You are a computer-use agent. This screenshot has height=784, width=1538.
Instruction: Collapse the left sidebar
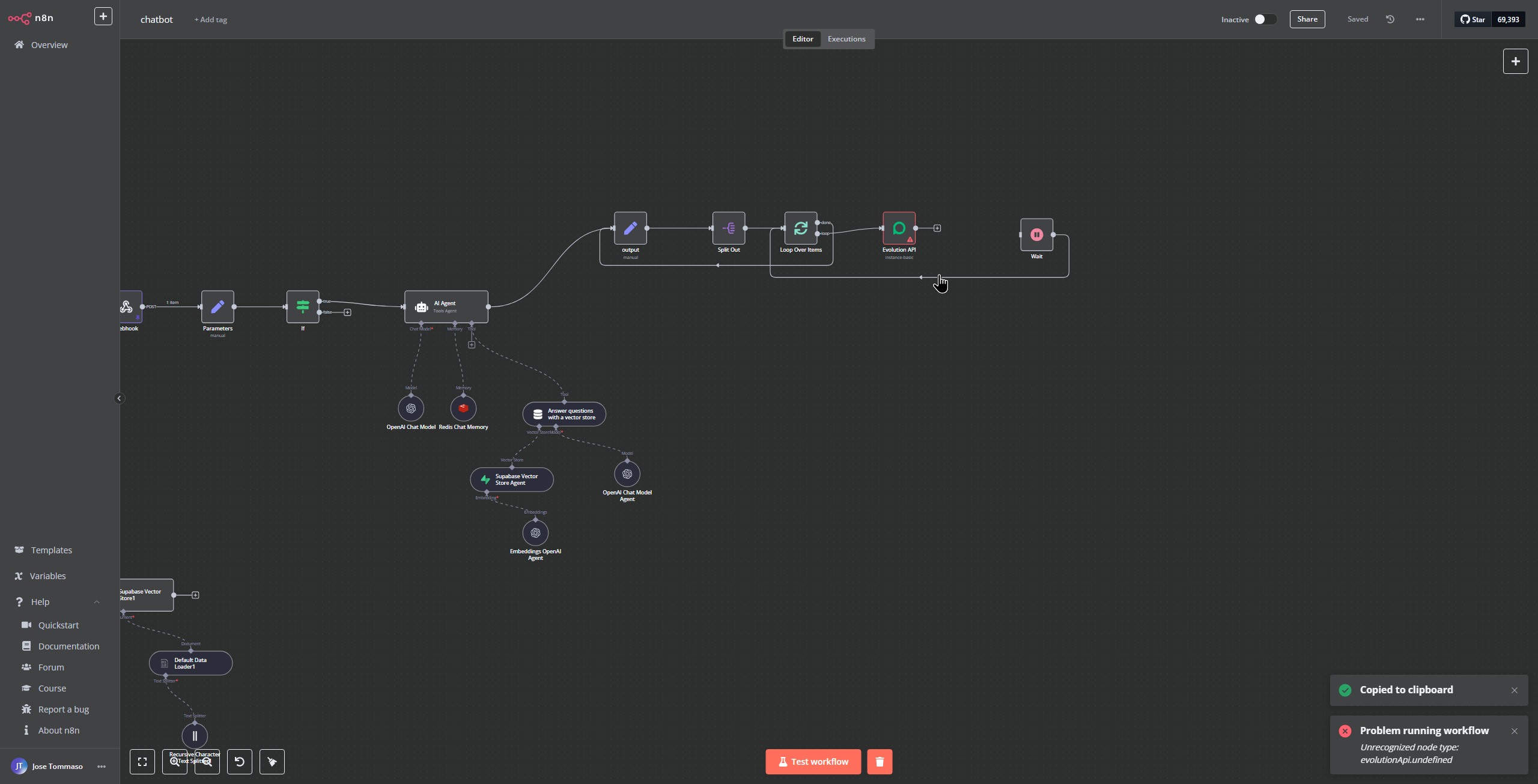tap(119, 398)
